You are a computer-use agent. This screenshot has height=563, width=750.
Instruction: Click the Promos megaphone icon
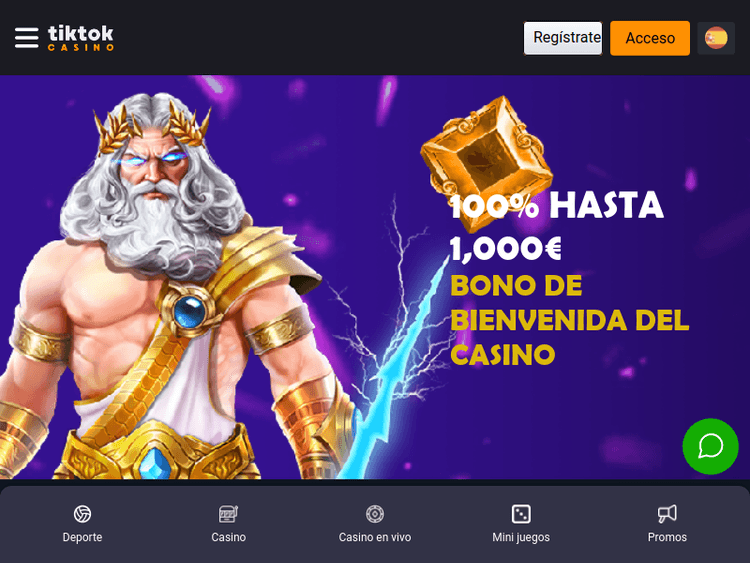pos(667,514)
